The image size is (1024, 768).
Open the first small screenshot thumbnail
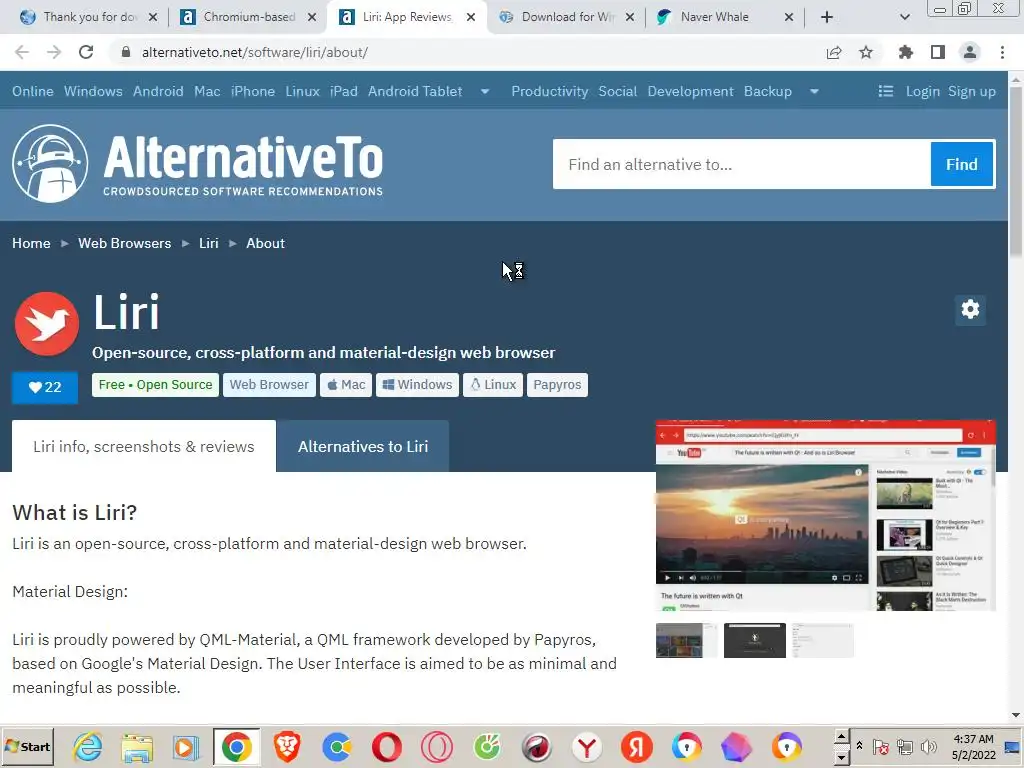686,640
